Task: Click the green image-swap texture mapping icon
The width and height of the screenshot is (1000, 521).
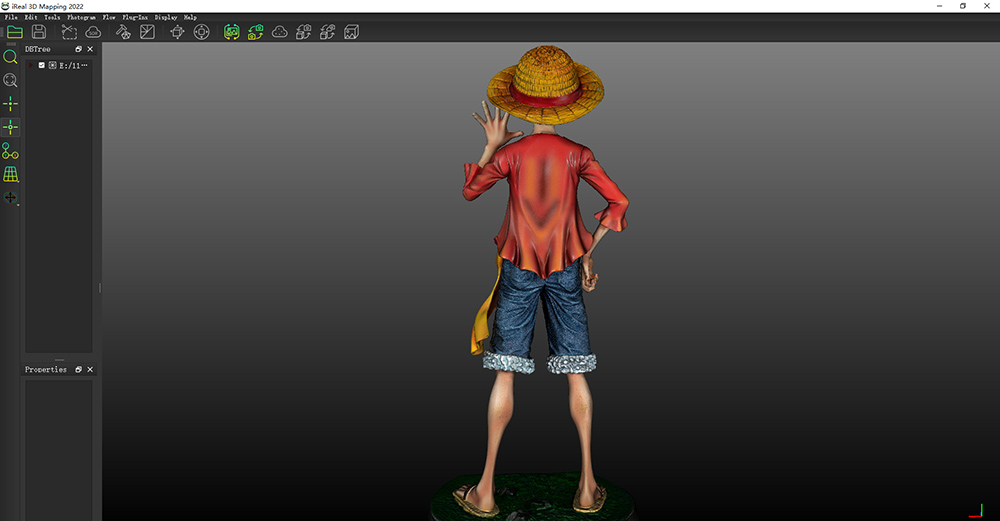Action: (x=232, y=32)
